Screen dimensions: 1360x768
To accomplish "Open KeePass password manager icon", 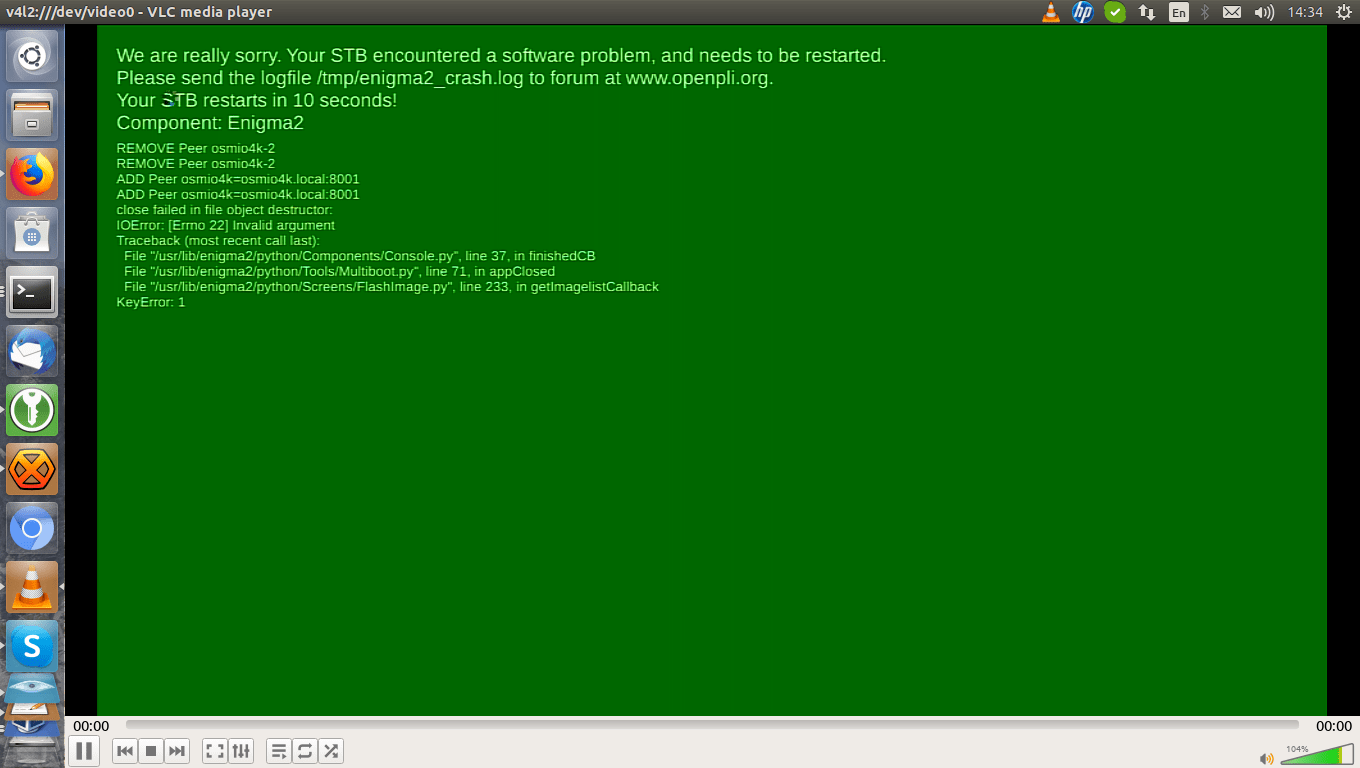I will (x=32, y=410).
